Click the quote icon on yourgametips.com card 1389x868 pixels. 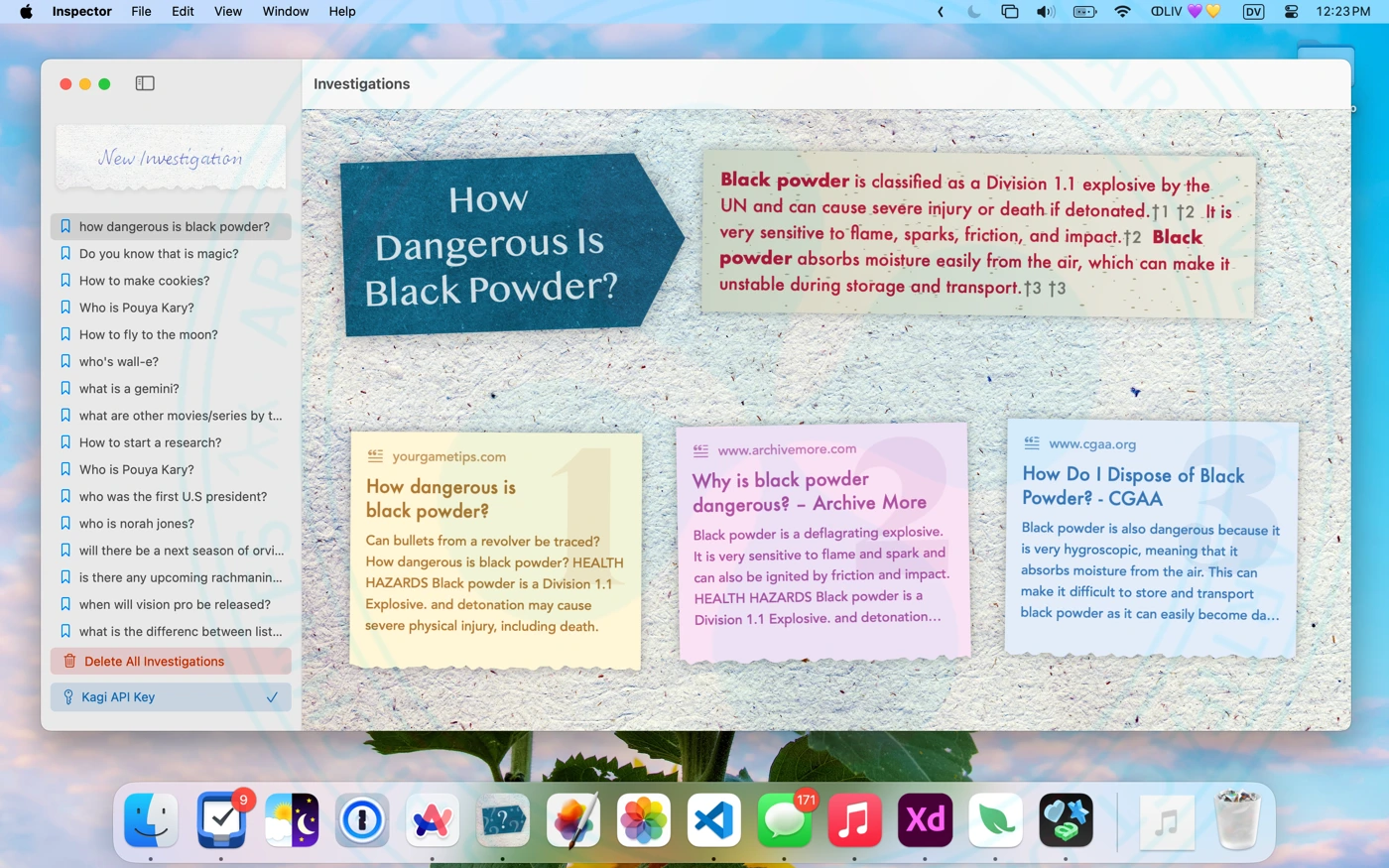375,456
